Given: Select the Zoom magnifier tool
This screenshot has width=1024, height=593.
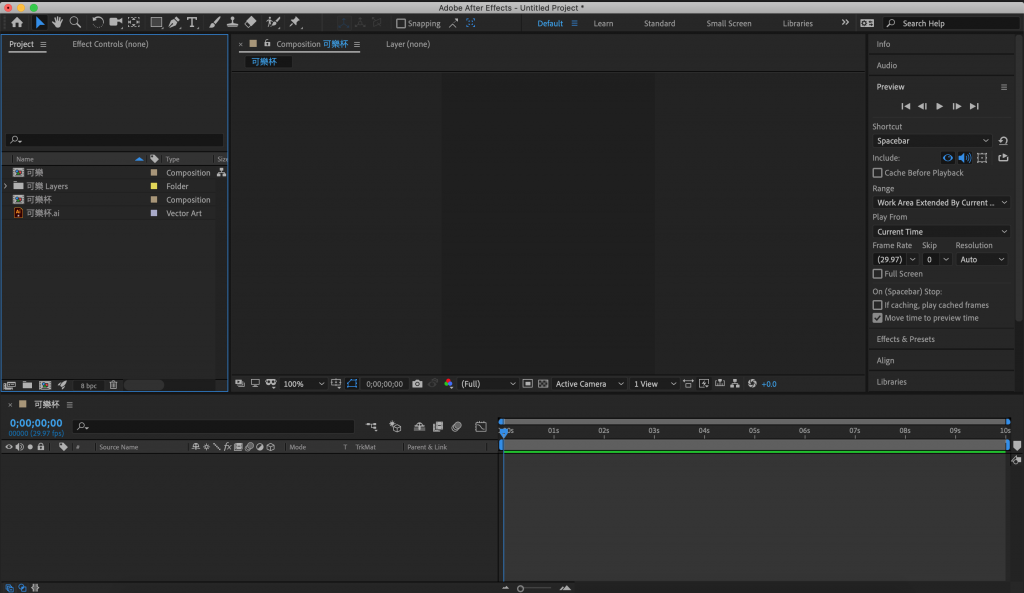Looking at the screenshot, I should click(76, 23).
